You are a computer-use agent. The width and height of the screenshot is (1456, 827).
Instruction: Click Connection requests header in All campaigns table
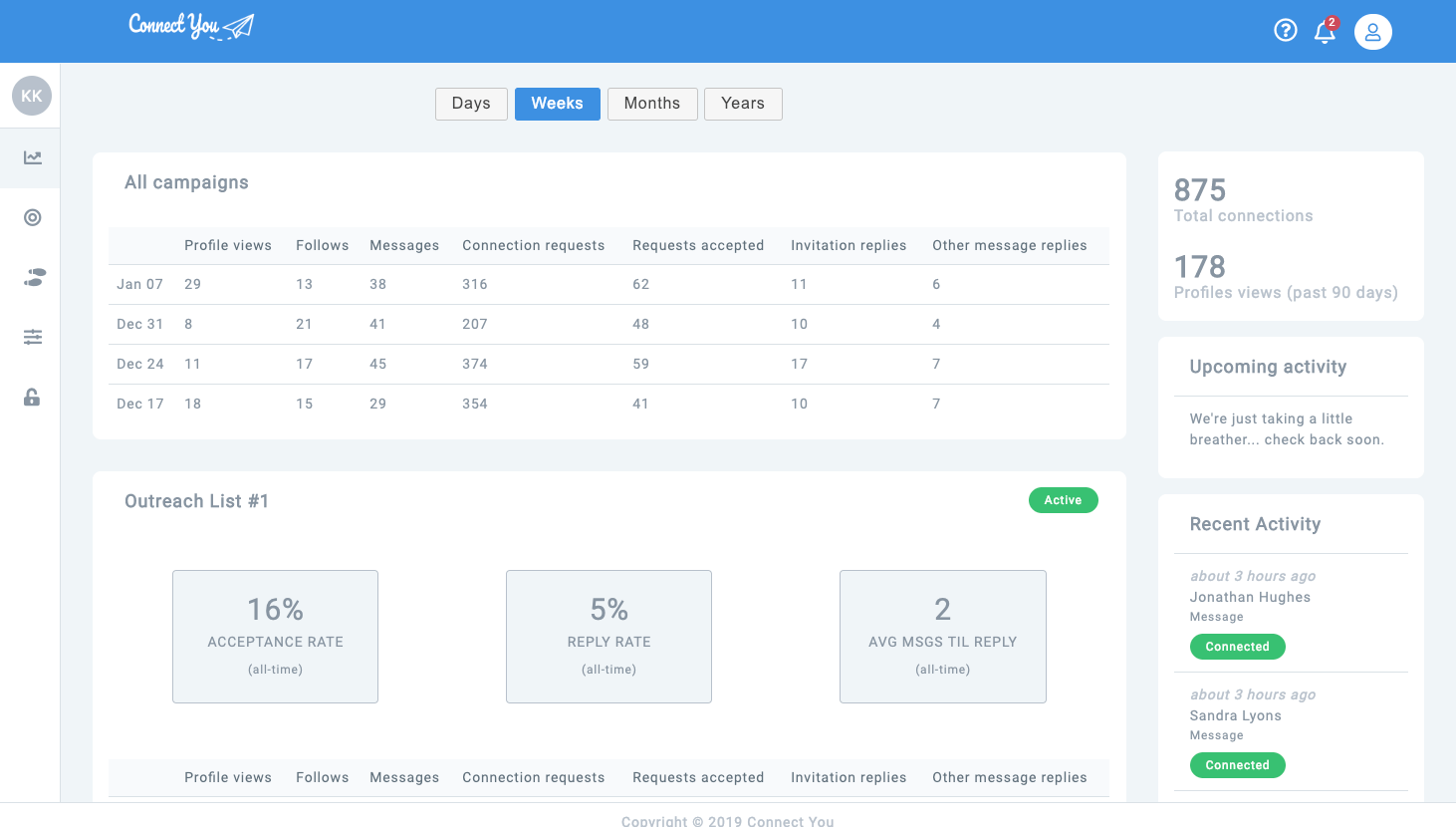pyautogui.click(x=533, y=245)
